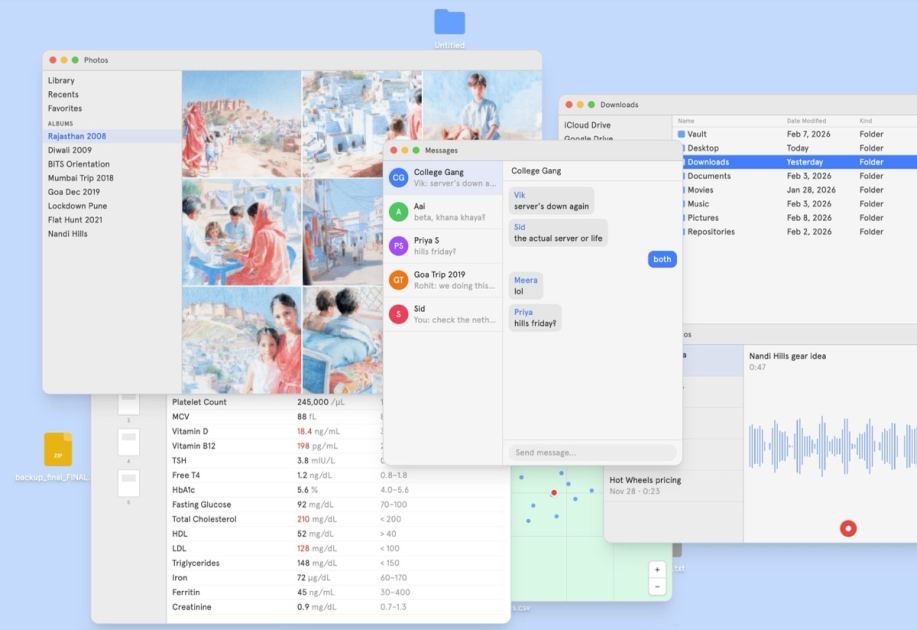Open the Untitled folder on the desktop

(449, 22)
